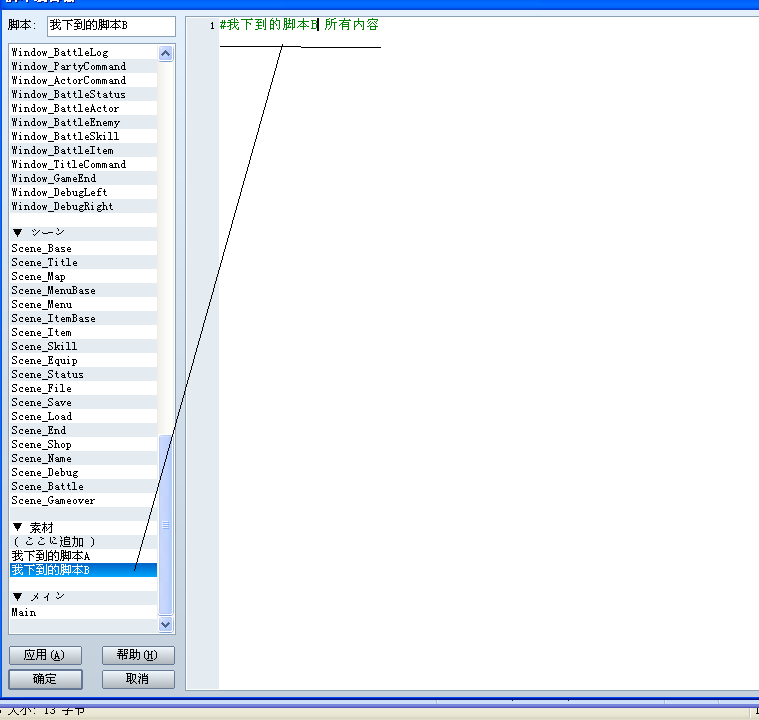This screenshot has width=759, height=720.
Task: Select Window_BattleSkill script
Action: [83, 137]
